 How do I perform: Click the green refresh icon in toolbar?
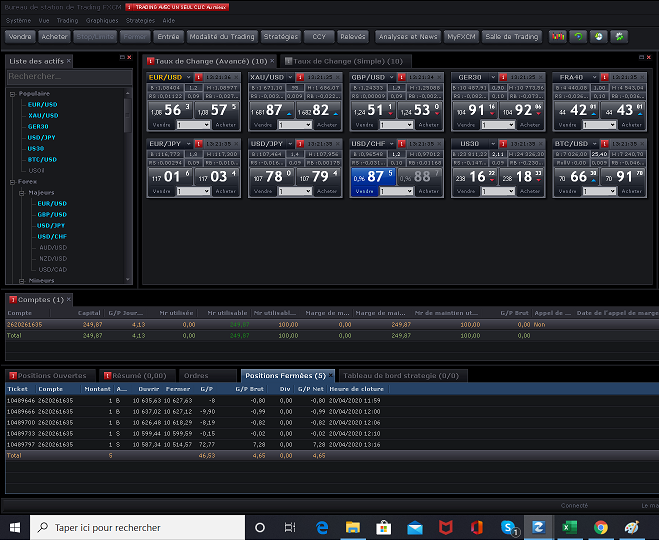click(578, 36)
